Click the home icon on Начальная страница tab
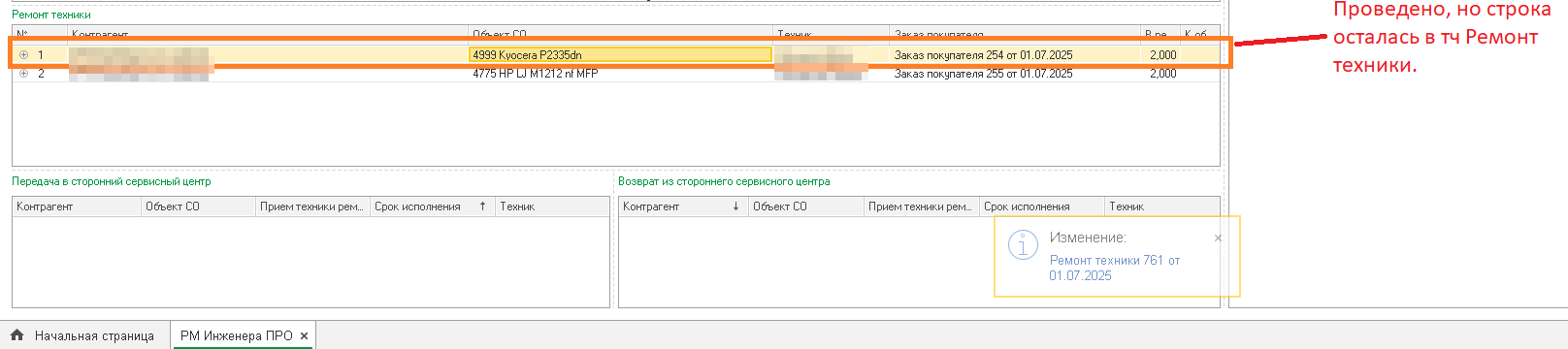1568x349 pixels. click(16, 335)
